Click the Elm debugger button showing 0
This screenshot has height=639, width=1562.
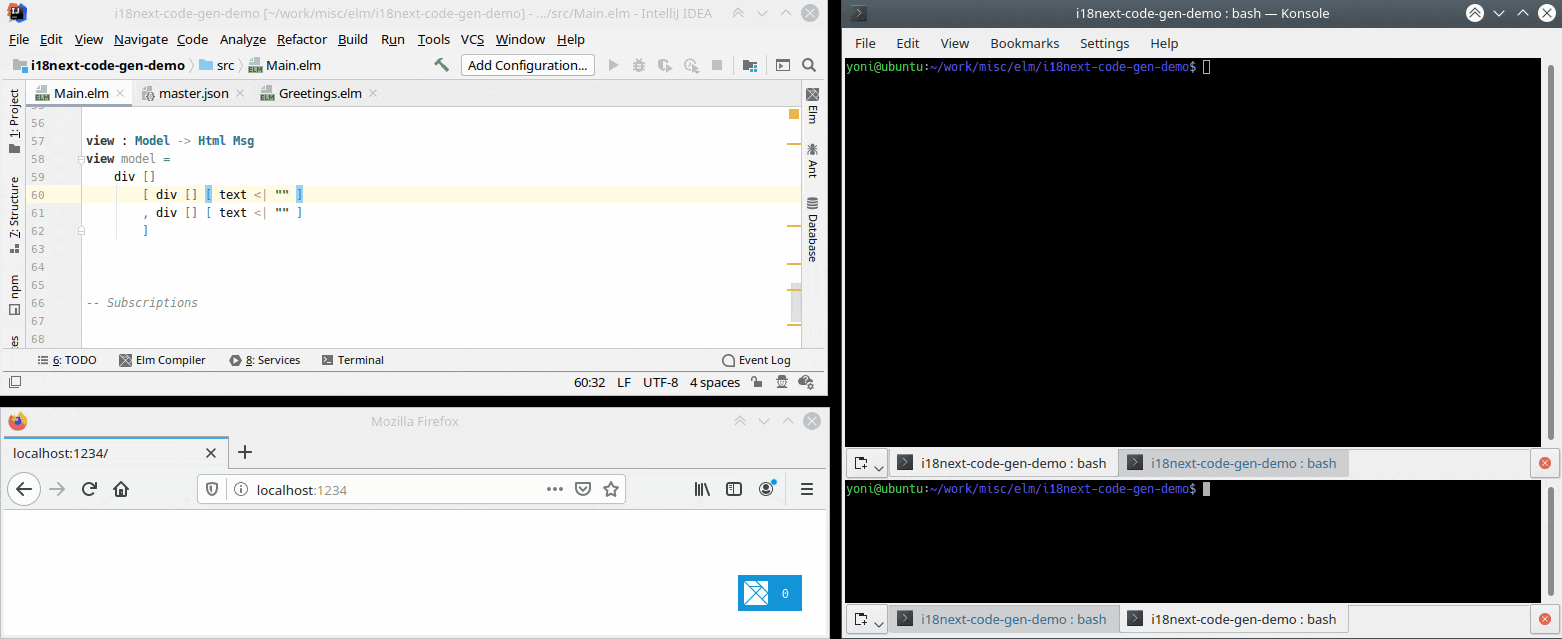point(770,593)
